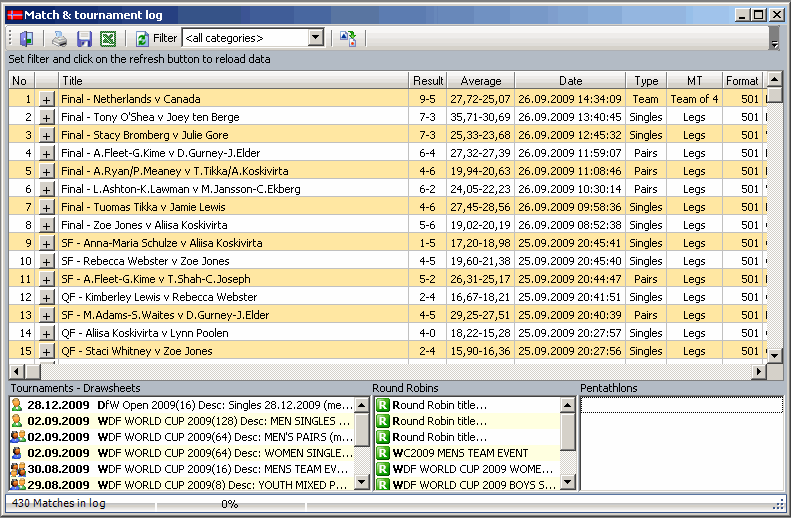Image resolution: width=791 pixels, height=518 pixels.
Task: Sort by the Average column header
Action: [x=480, y=80]
